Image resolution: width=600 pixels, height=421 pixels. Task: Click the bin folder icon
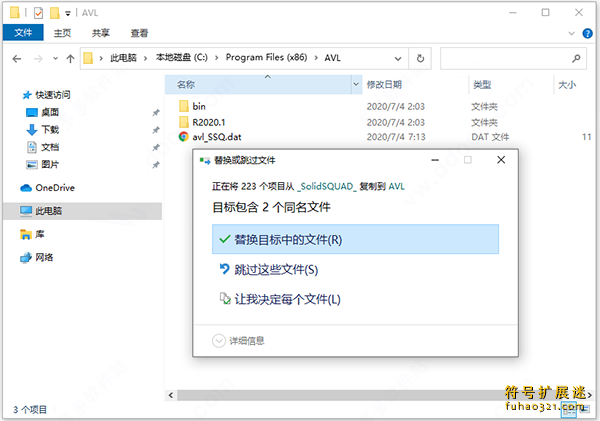[x=184, y=106]
